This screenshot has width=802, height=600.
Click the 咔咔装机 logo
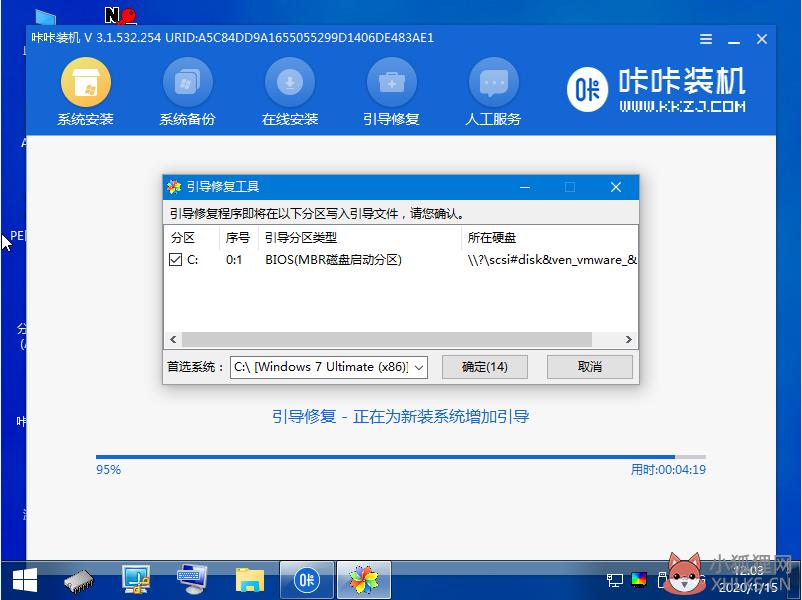click(656, 90)
